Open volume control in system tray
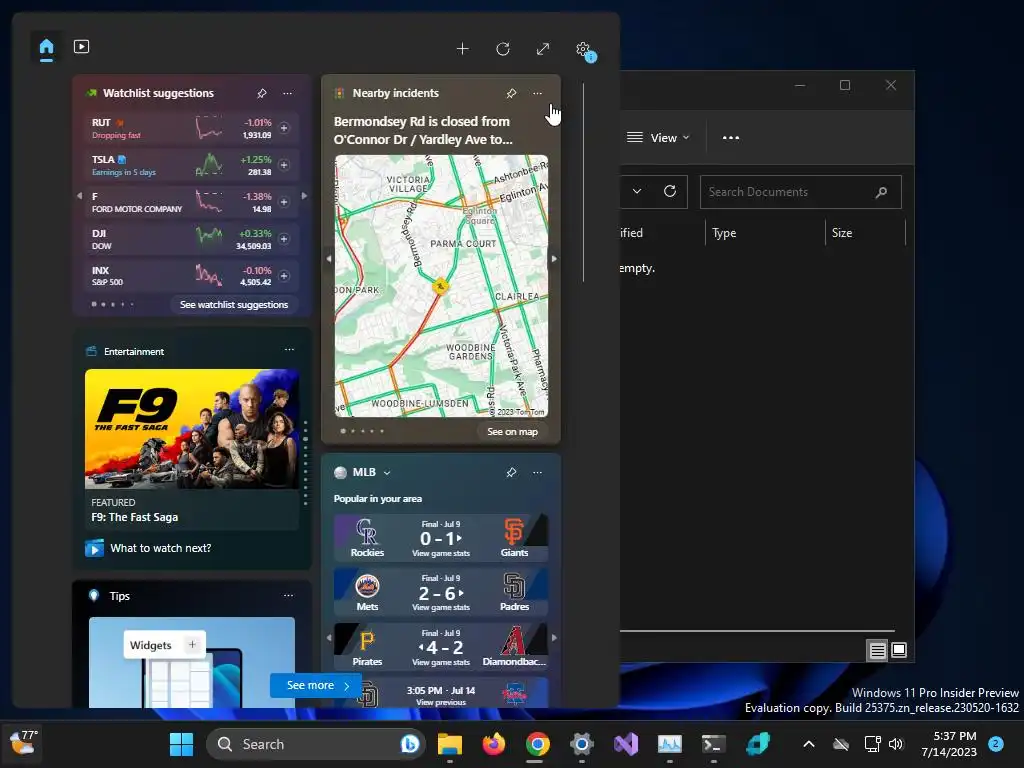The width and height of the screenshot is (1024, 768). pyautogui.click(x=896, y=744)
